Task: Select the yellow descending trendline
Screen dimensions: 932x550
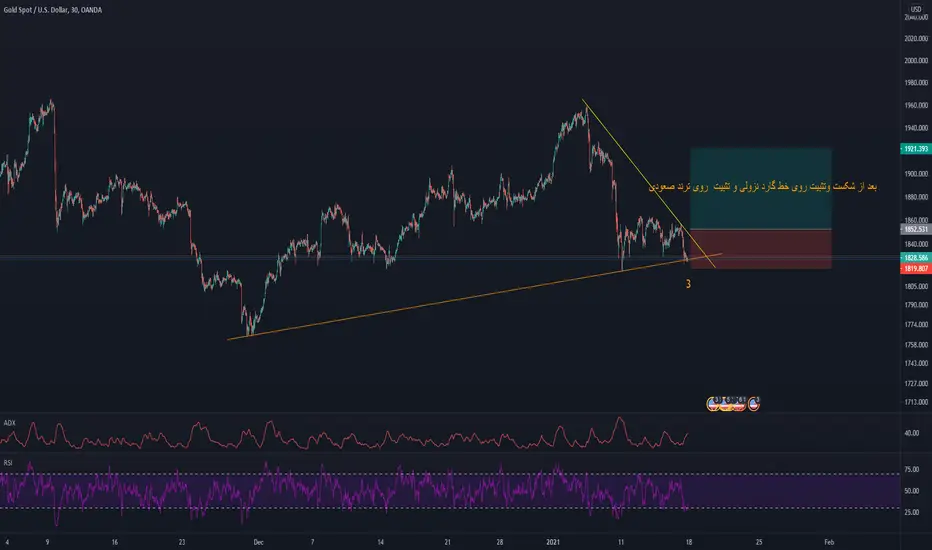Action: click(648, 184)
